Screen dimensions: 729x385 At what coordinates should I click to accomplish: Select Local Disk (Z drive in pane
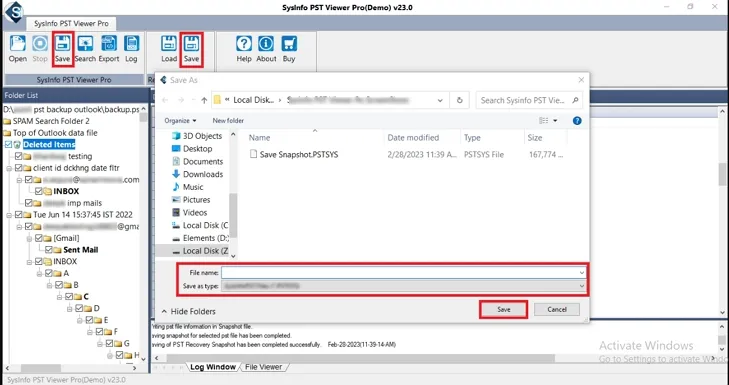click(199, 251)
